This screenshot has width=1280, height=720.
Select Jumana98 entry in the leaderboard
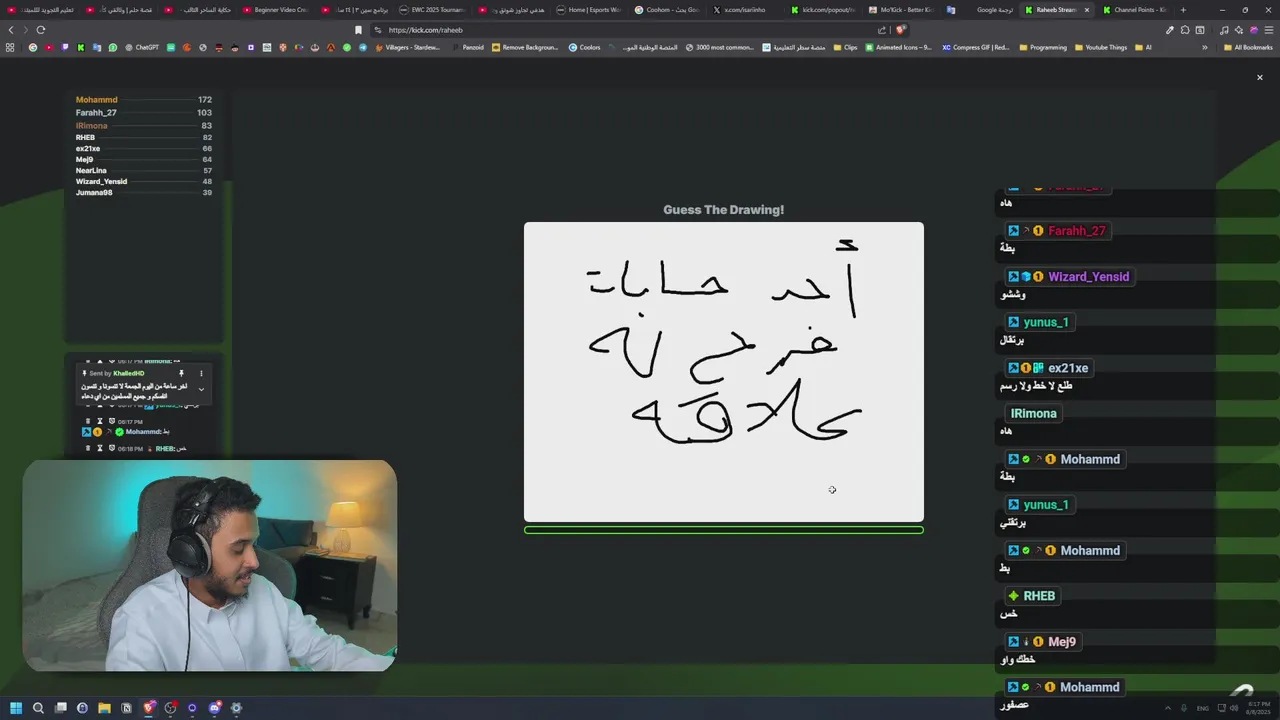click(143, 193)
